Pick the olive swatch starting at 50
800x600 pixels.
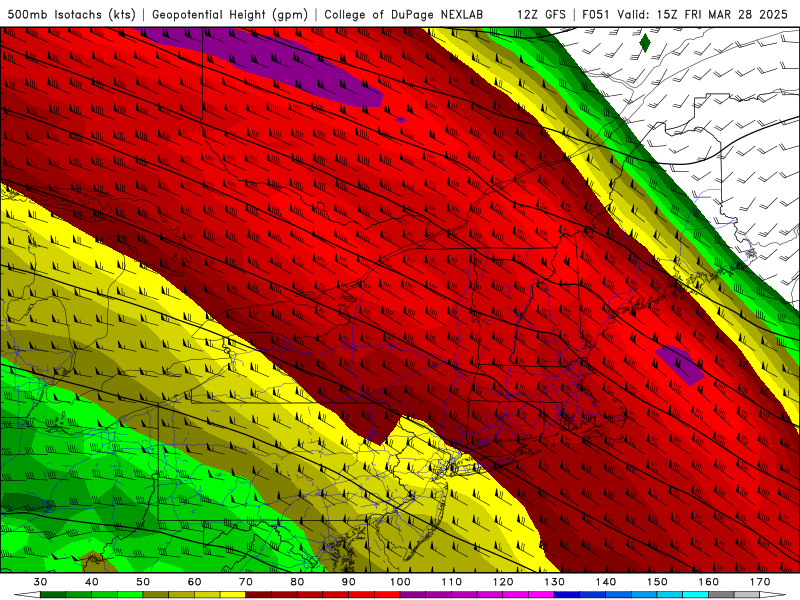[x=156, y=595]
